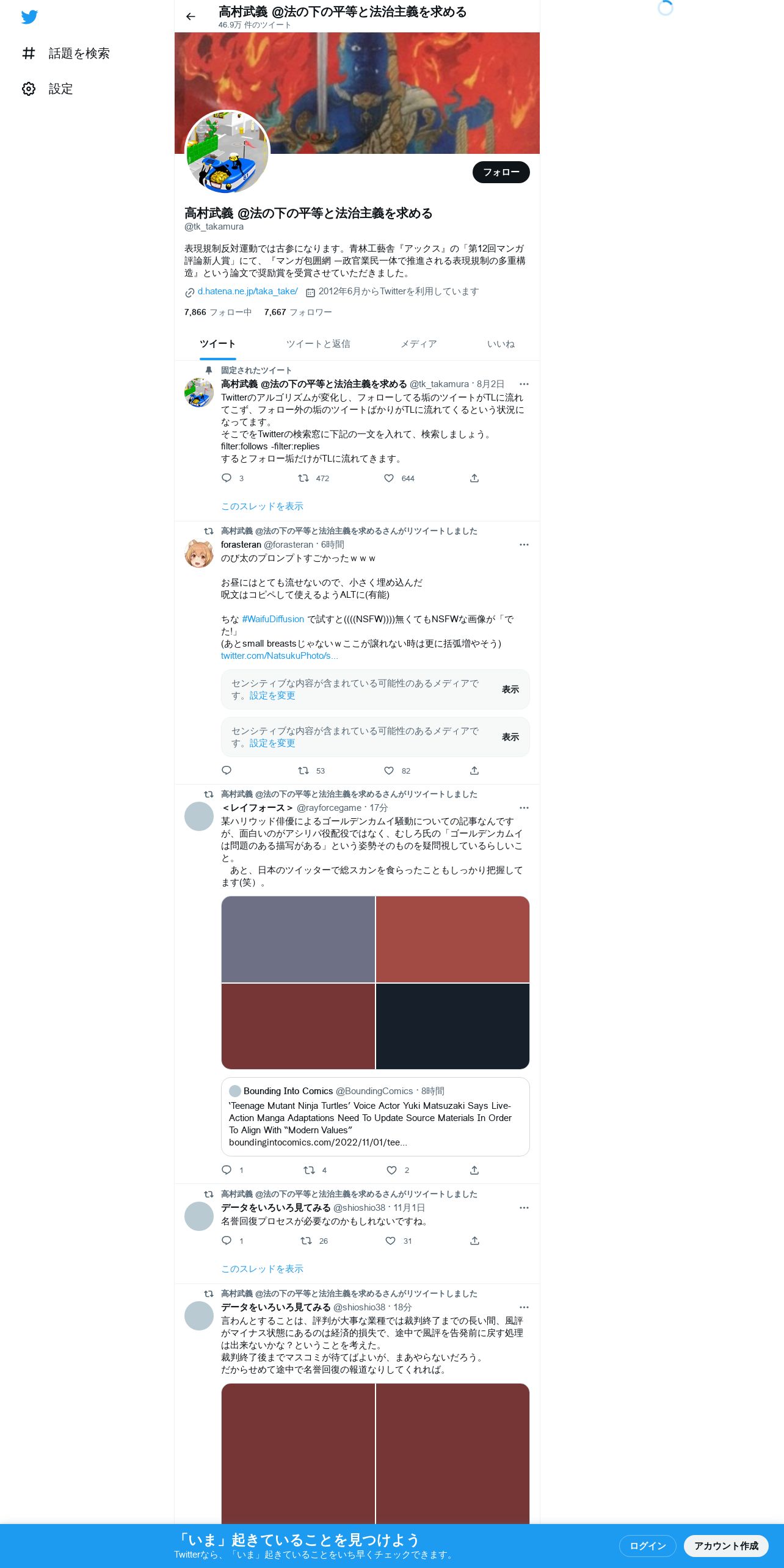Open more options on the pinned tweet
The width and height of the screenshot is (784, 1568).
point(524,384)
